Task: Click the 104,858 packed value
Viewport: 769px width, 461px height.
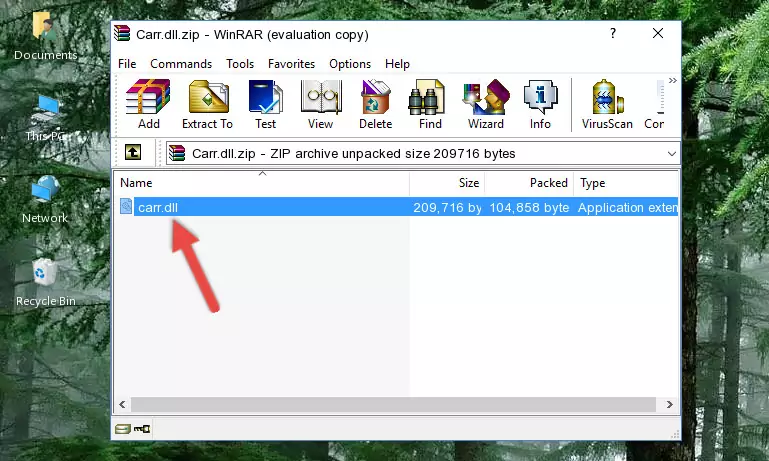Action: coord(529,207)
